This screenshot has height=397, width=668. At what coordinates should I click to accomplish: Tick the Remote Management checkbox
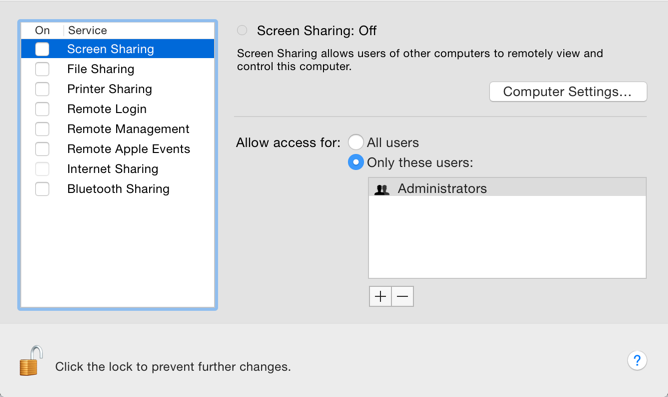pos(42,129)
